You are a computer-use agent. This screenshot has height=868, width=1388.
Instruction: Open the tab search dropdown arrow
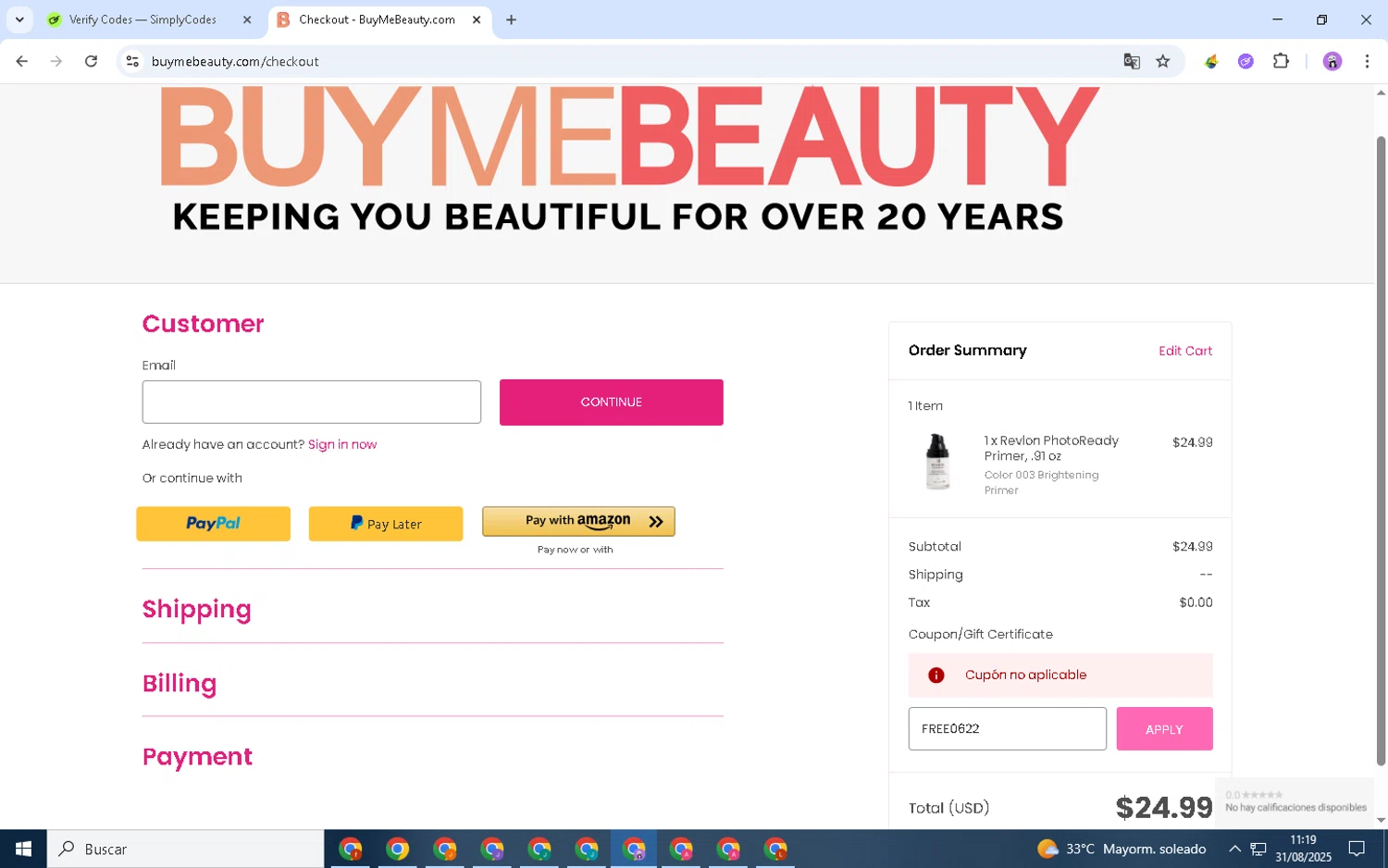tap(19, 19)
